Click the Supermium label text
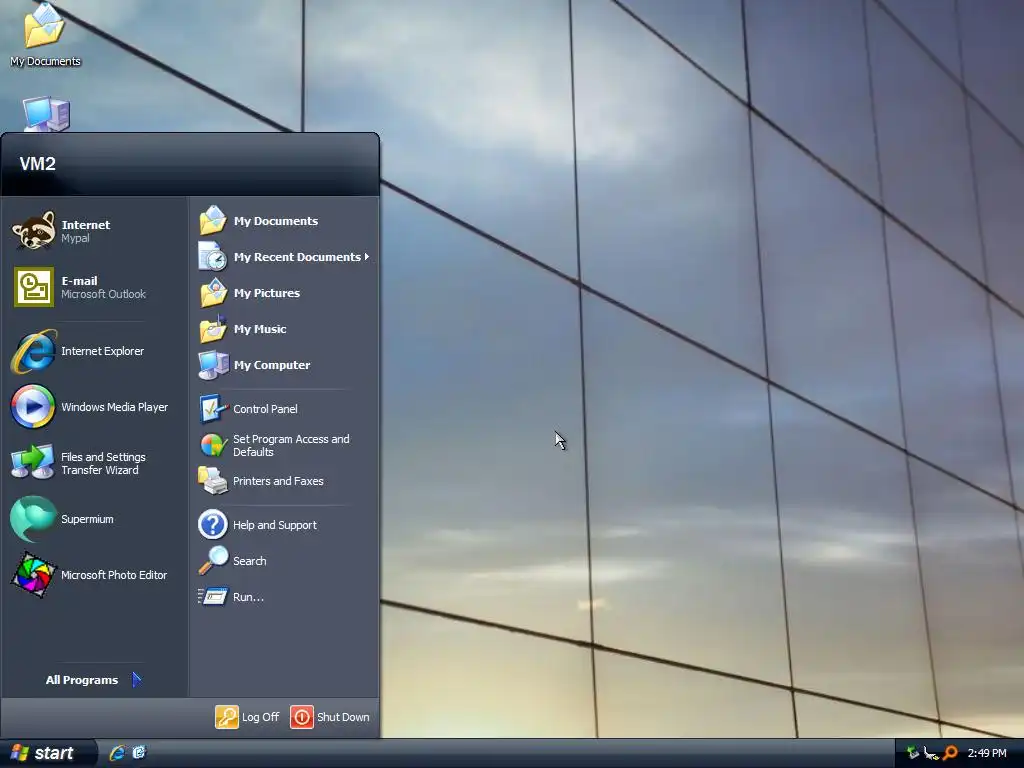 click(x=87, y=519)
